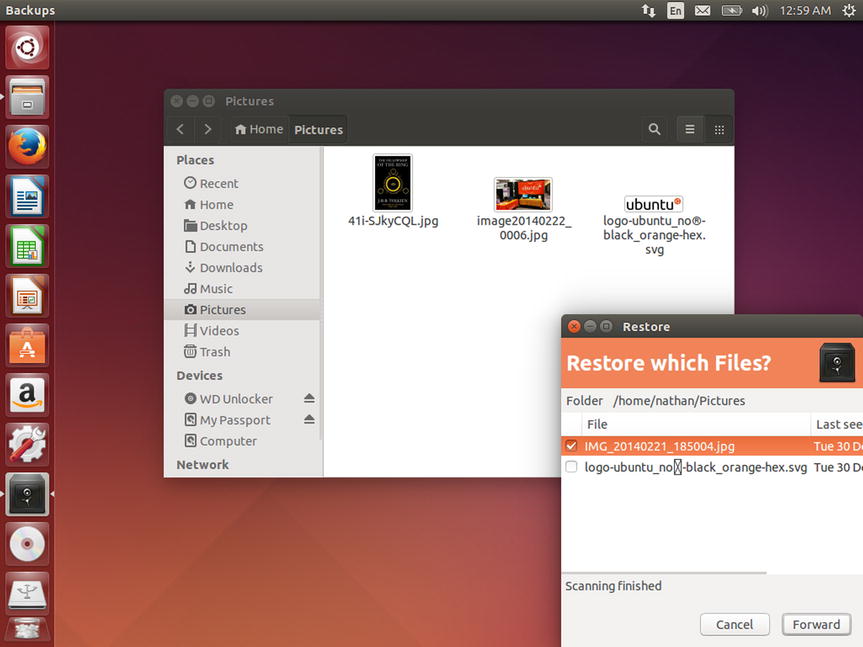Open the sound volume indicator menu
The image size is (863, 647).
[x=759, y=10]
